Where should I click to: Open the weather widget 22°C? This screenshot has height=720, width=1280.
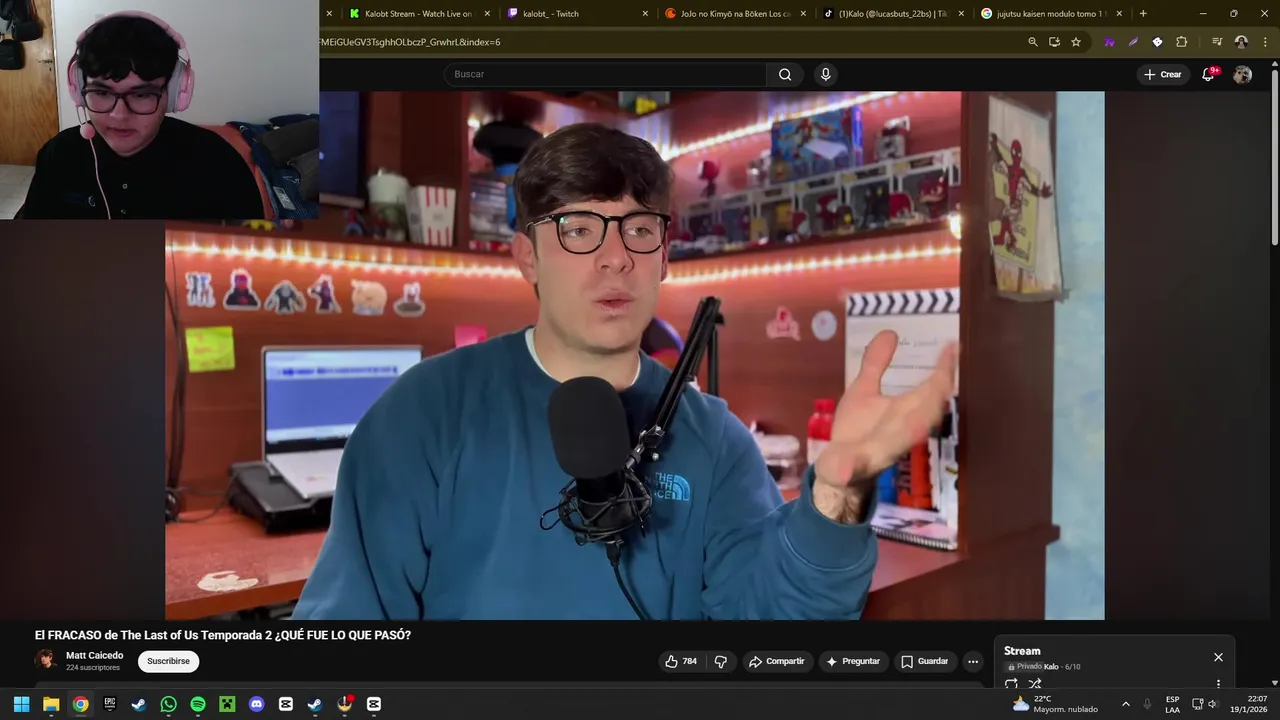click(x=1055, y=704)
